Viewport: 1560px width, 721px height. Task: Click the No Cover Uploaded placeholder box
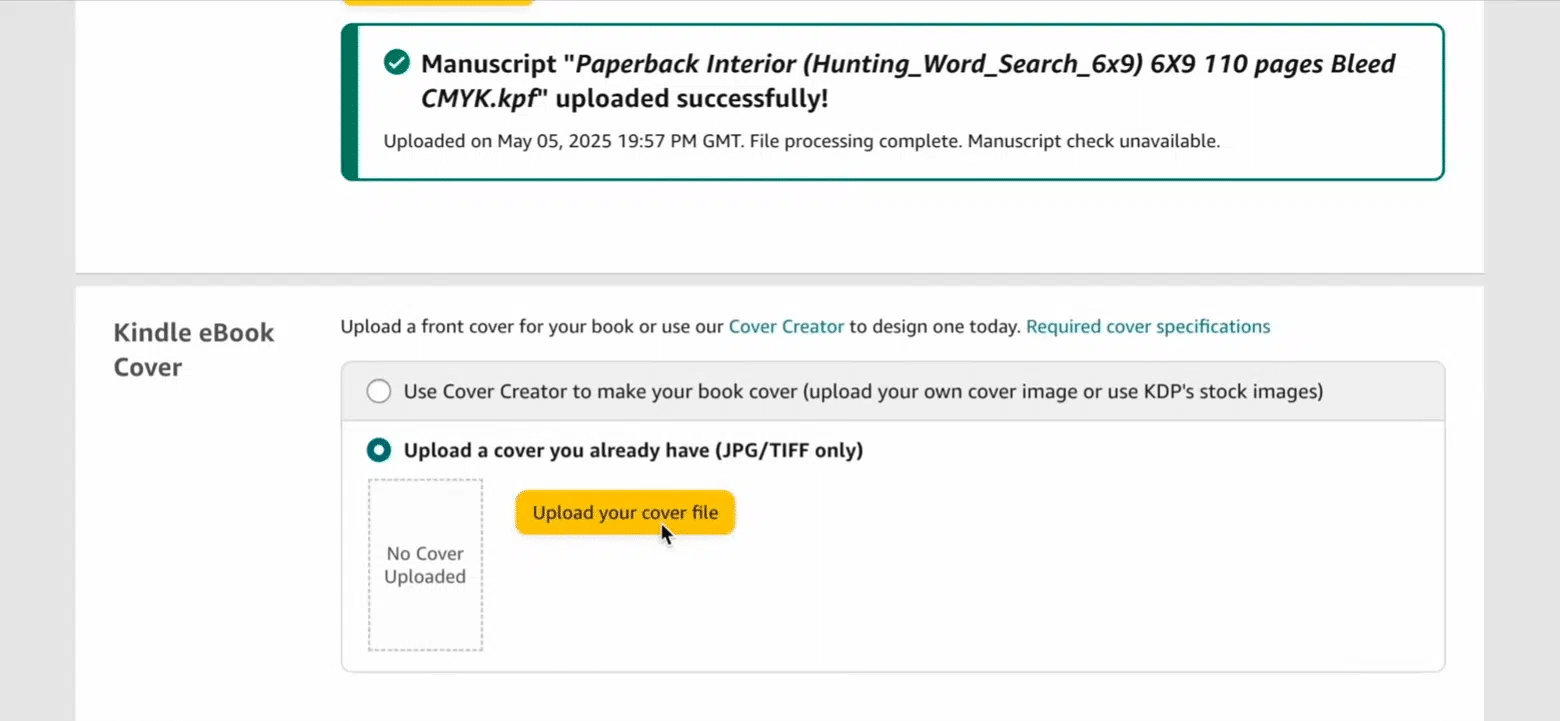pos(425,565)
